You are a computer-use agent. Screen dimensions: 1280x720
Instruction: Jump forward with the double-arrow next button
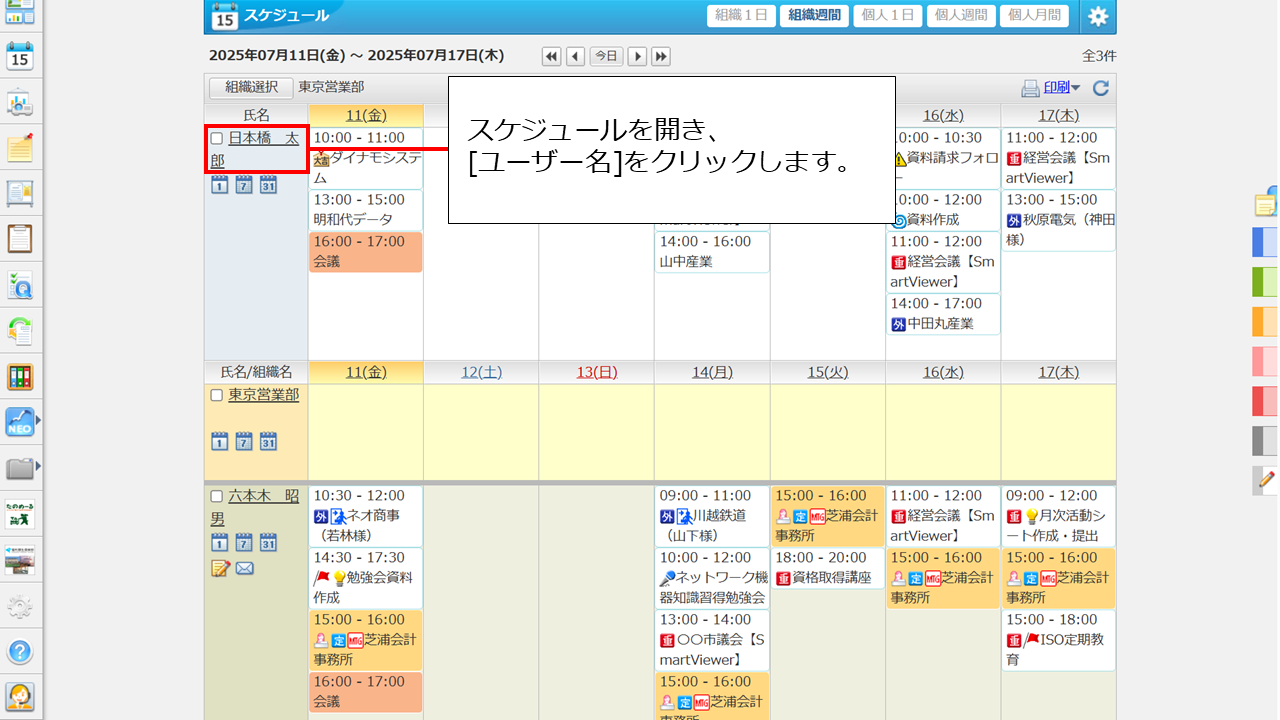pyautogui.click(x=661, y=56)
